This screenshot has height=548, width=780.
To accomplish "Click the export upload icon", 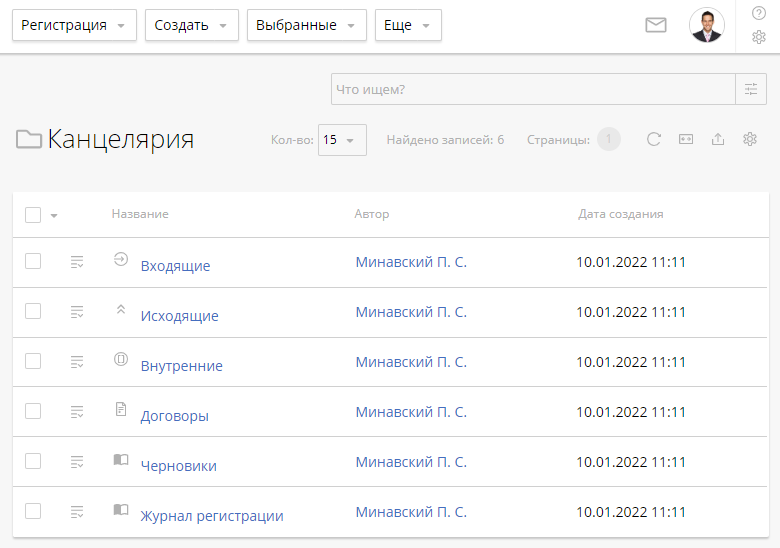I will point(718,139).
